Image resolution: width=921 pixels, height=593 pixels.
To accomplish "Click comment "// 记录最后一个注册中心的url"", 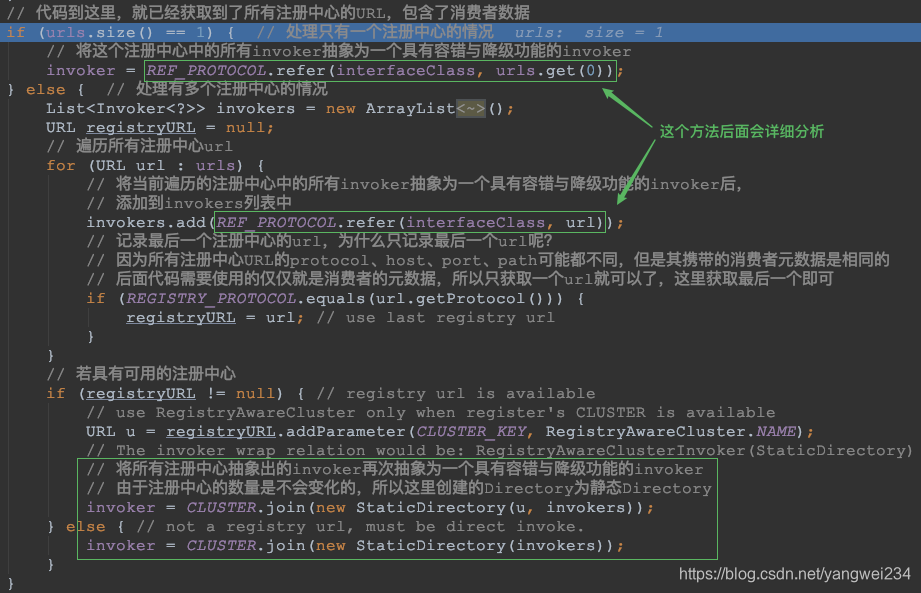I will tap(320, 241).
